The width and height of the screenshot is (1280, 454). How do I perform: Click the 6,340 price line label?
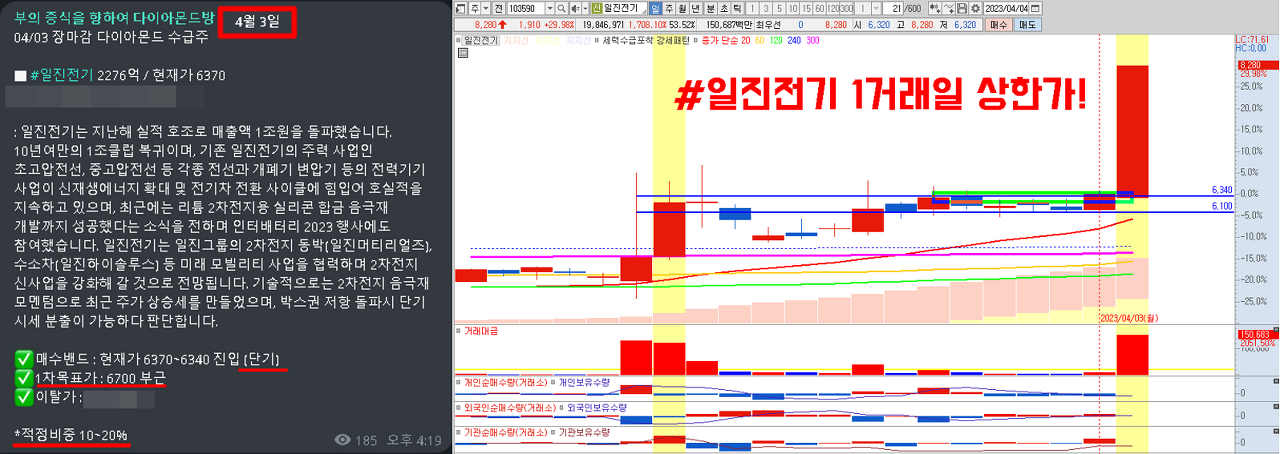click(1221, 189)
